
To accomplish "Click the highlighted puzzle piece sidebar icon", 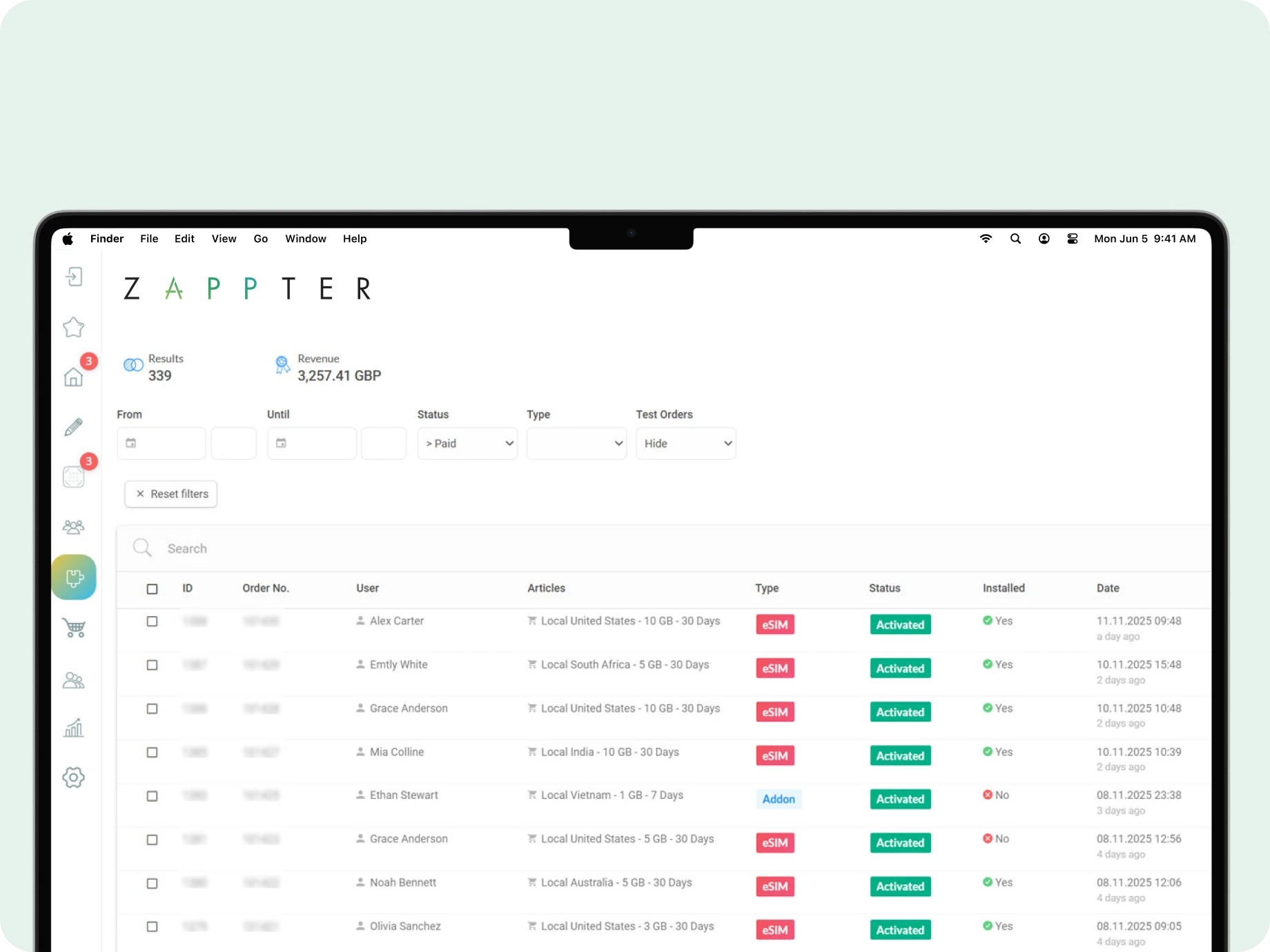I will point(74,577).
